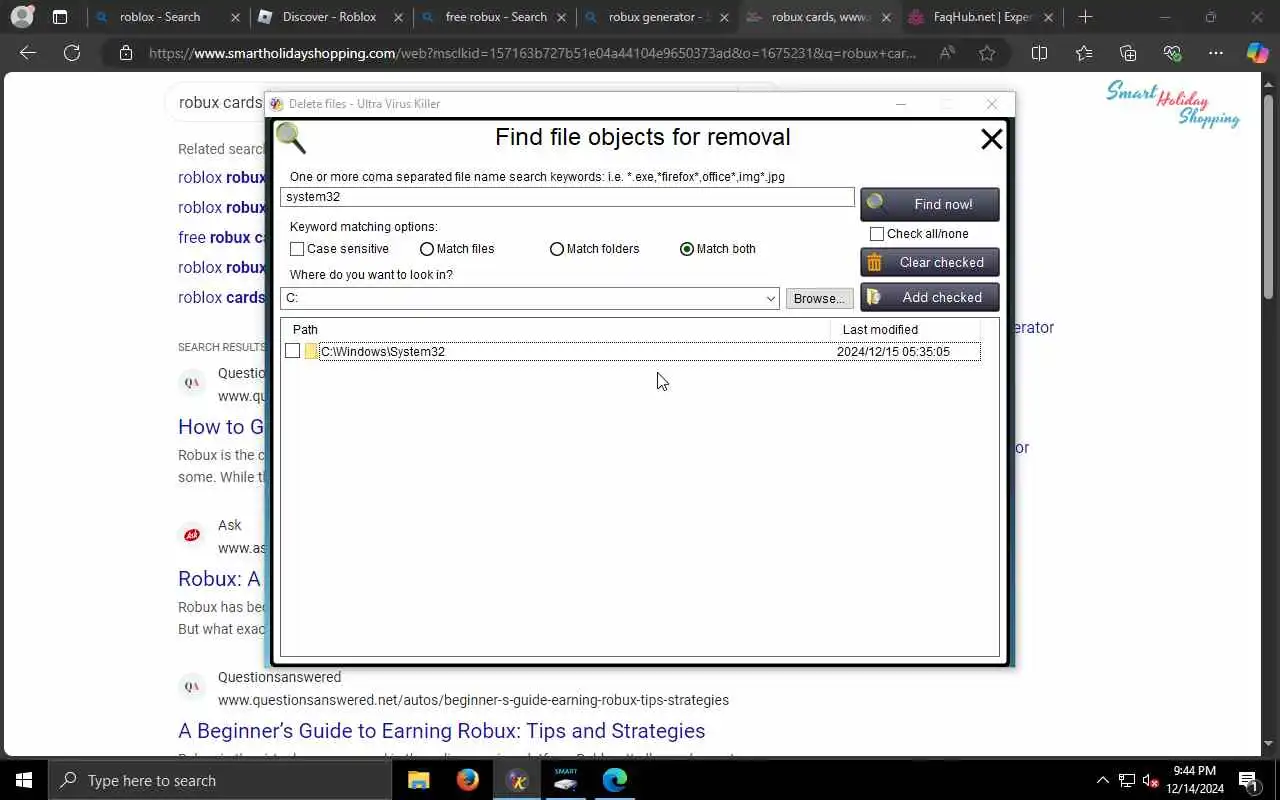Click the network icon in system tray
The height and width of the screenshot is (800, 1280).
tap(1127, 780)
